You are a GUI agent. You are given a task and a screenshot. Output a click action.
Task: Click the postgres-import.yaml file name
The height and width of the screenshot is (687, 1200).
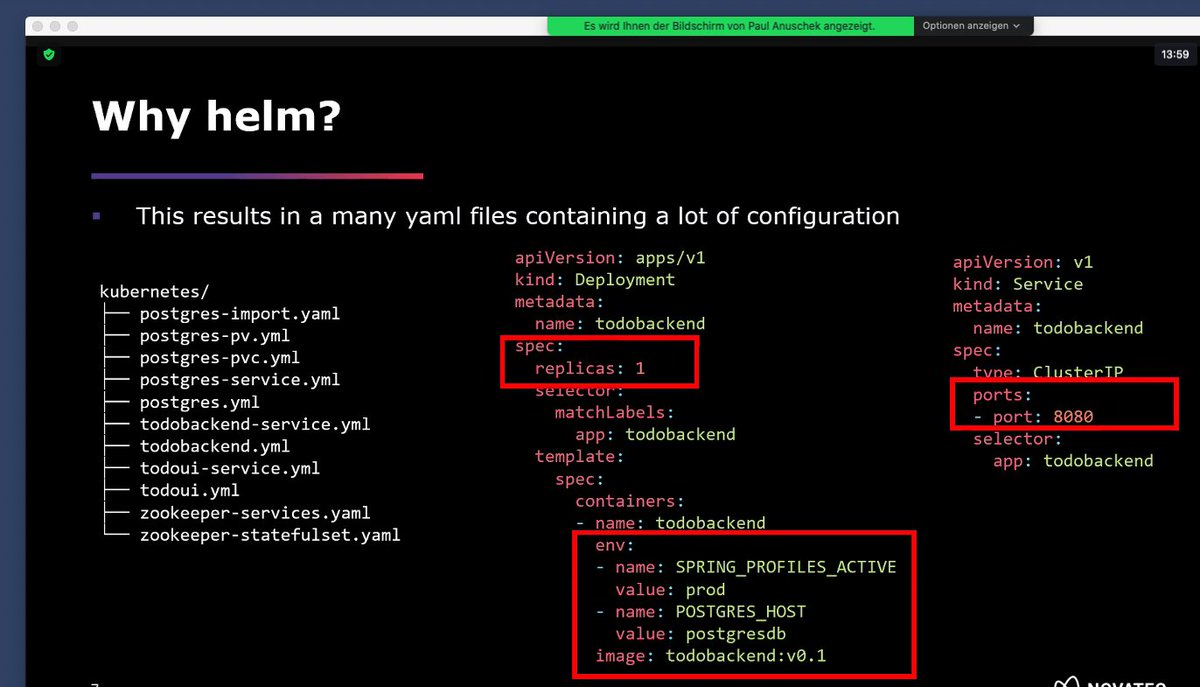(240, 313)
